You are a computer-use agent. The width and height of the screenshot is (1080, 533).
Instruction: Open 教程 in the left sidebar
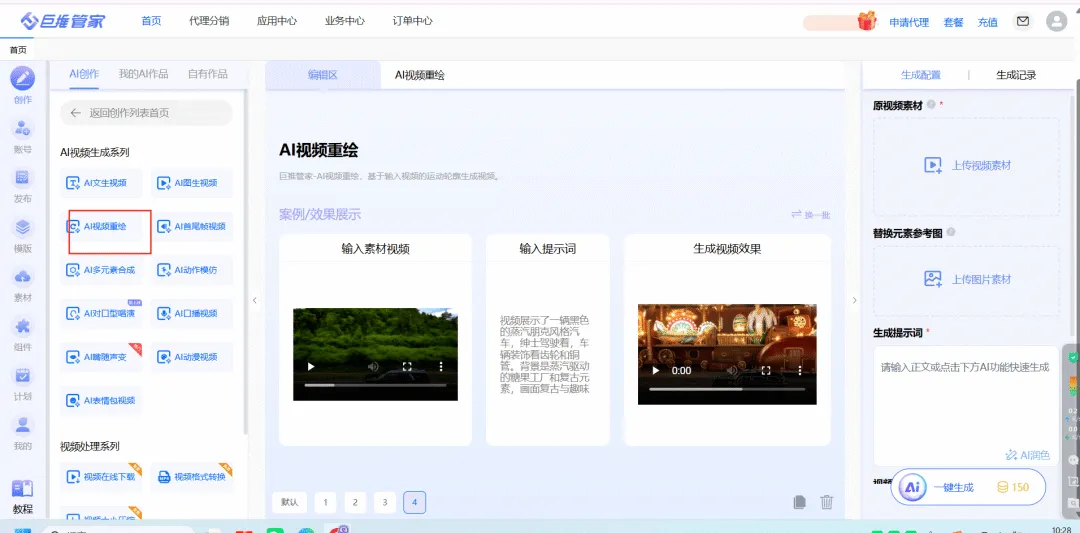pyautogui.click(x=22, y=497)
